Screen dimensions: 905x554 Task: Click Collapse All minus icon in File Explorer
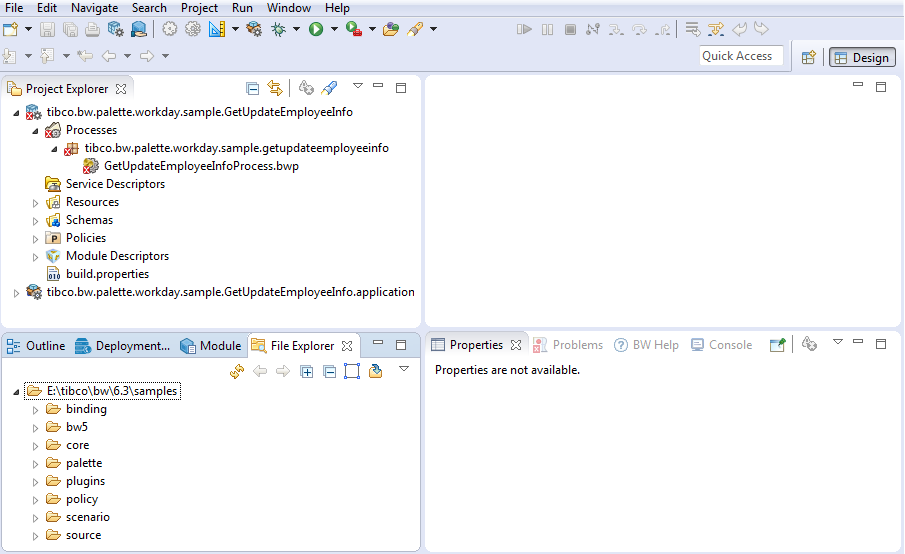coord(330,372)
